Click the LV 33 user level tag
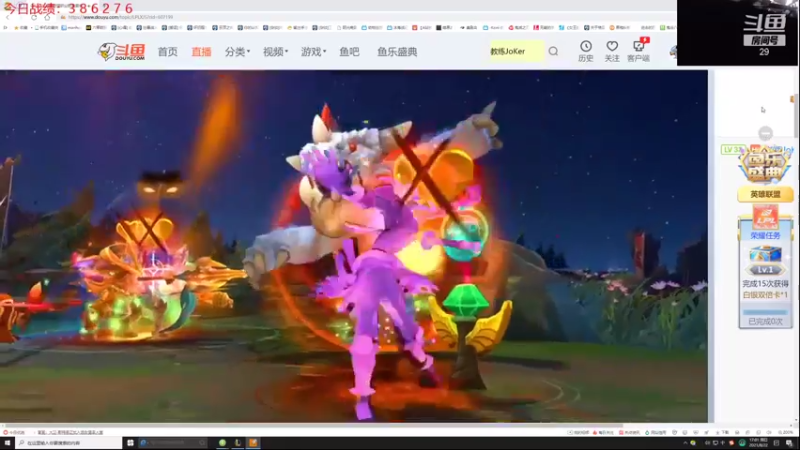This screenshot has height=450, width=800. pos(733,149)
